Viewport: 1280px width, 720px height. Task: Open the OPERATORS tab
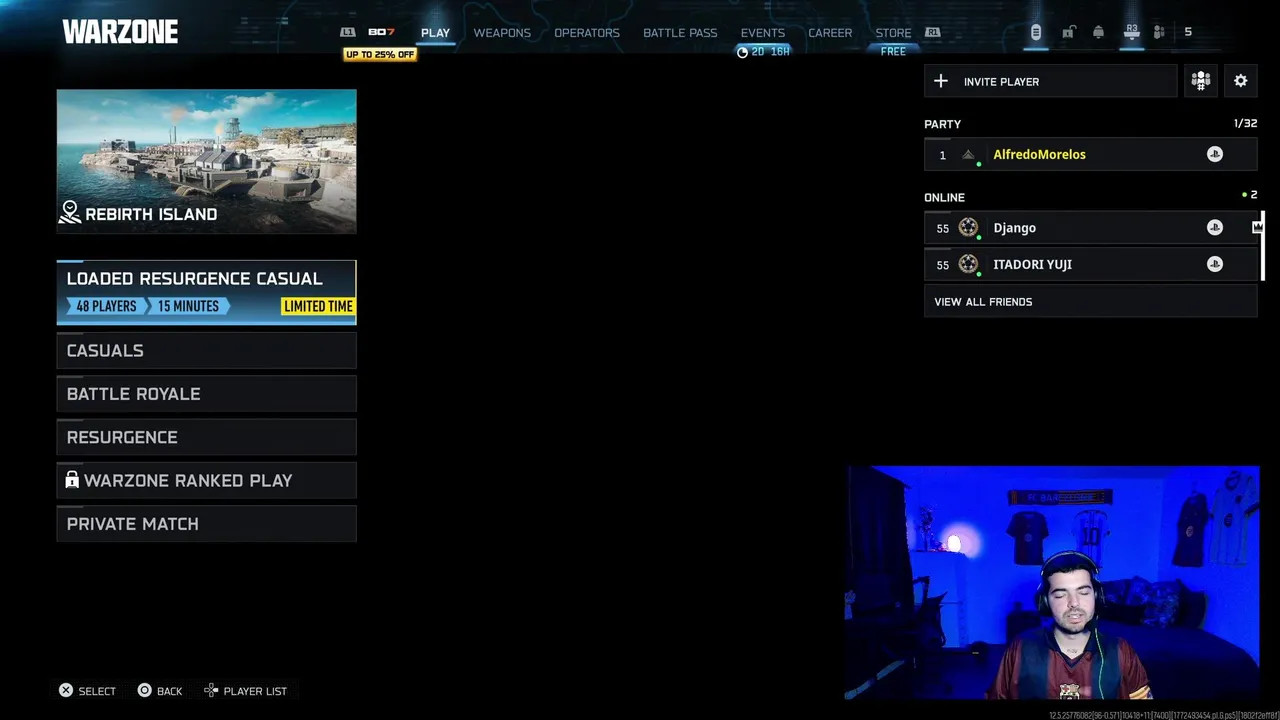pos(587,33)
